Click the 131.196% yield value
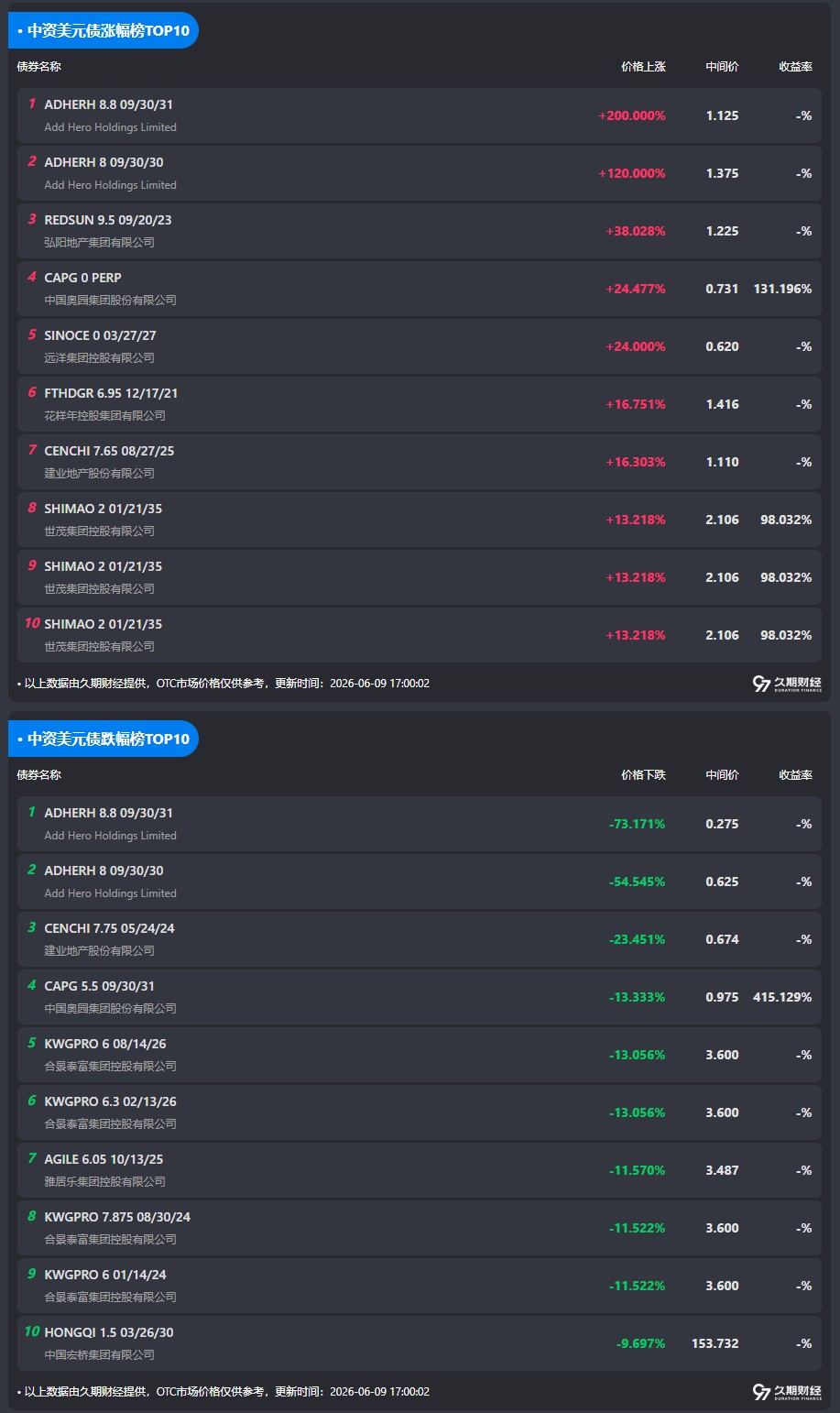The width and height of the screenshot is (840, 1413). pyautogui.click(x=782, y=289)
